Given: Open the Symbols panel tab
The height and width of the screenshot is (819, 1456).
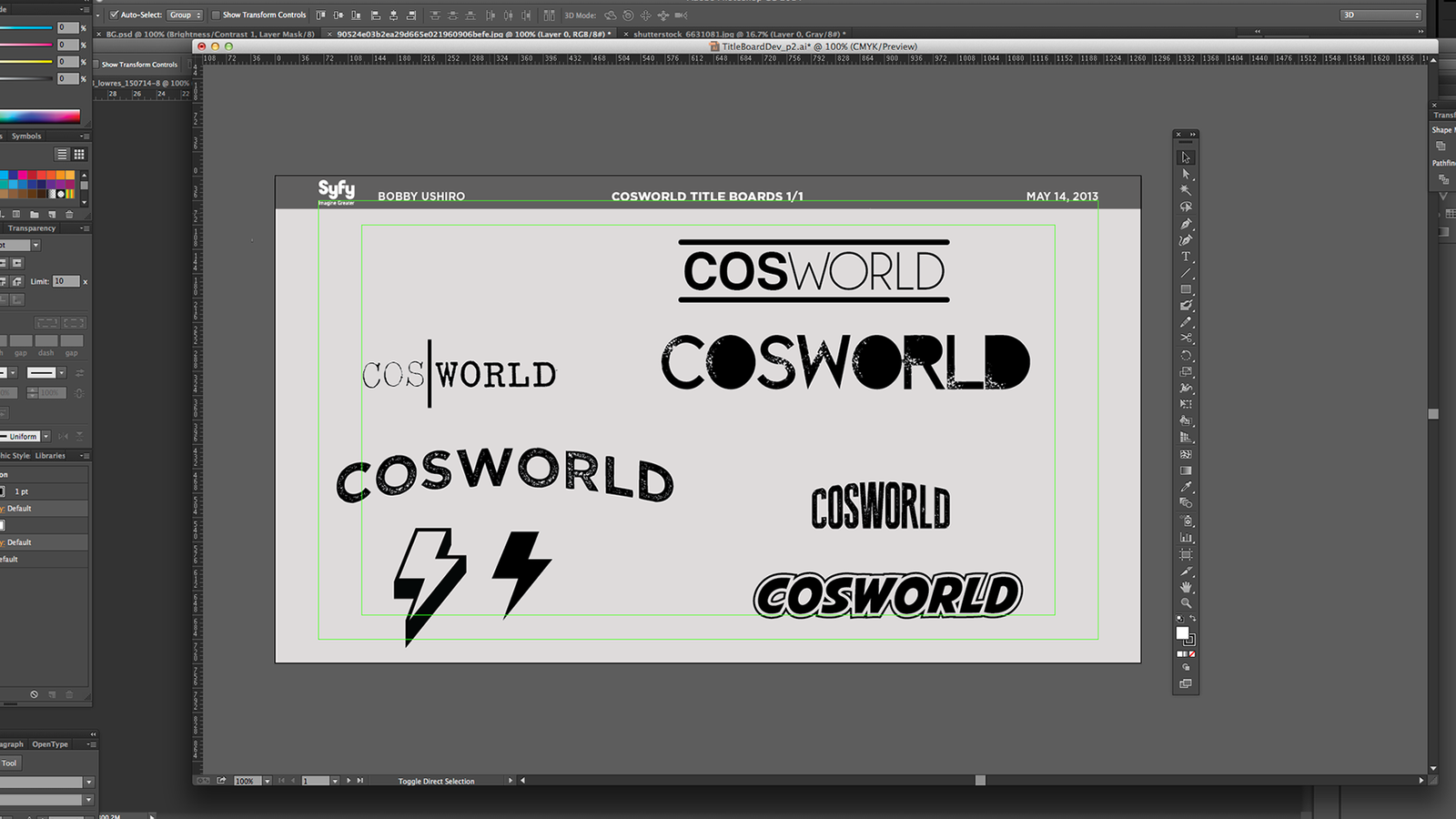Looking at the screenshot, I should coord(26,136).
